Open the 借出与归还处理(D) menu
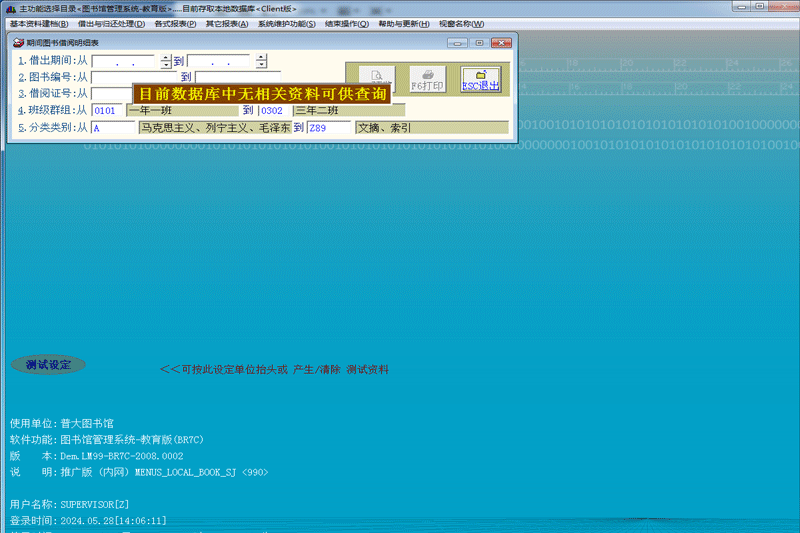The height and width of the screenshot is (533, 800). pos(111,24)
